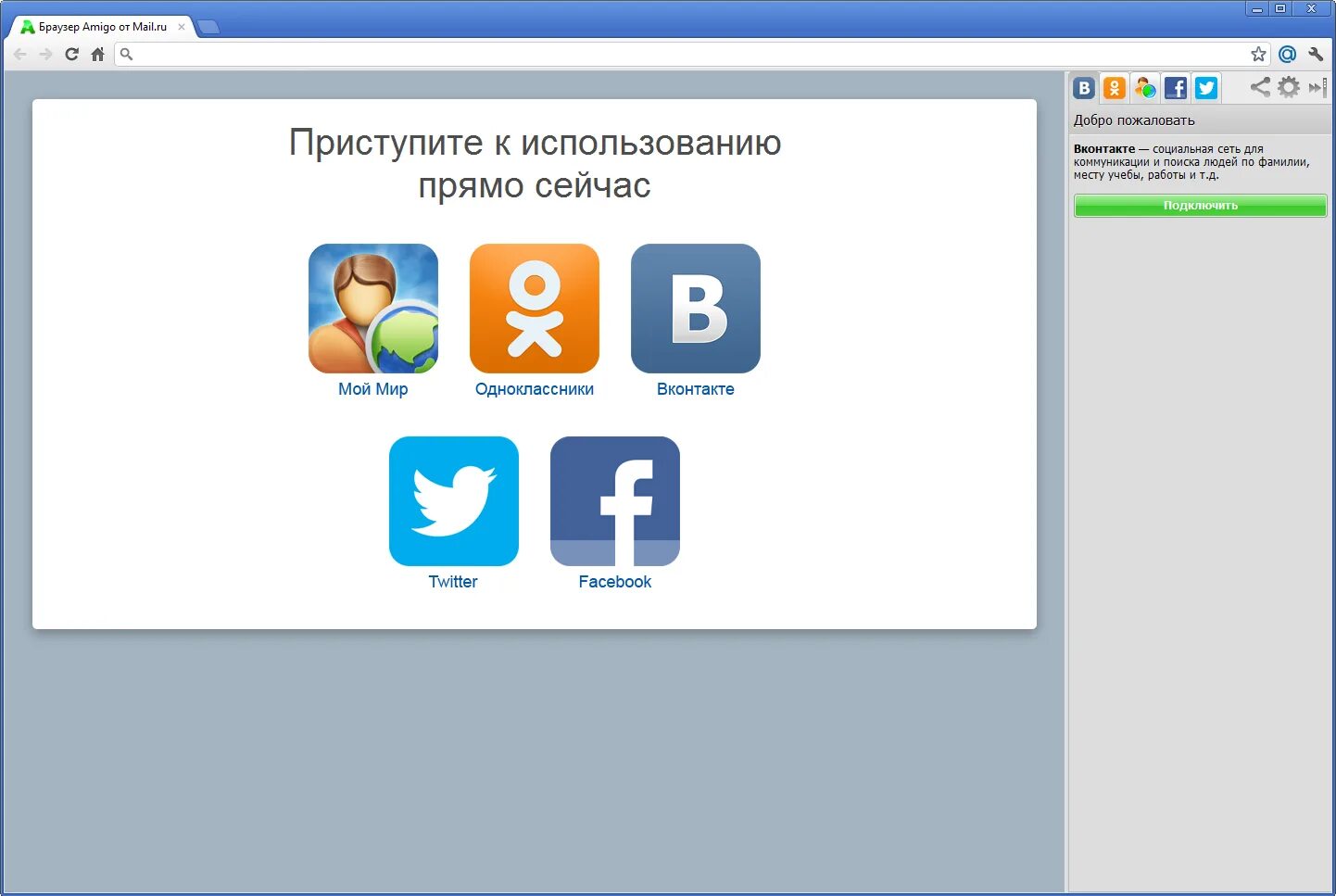1336x896 pixels.
Task: Collapse the social sidebar panel arrow
Action: point(1317,87)
